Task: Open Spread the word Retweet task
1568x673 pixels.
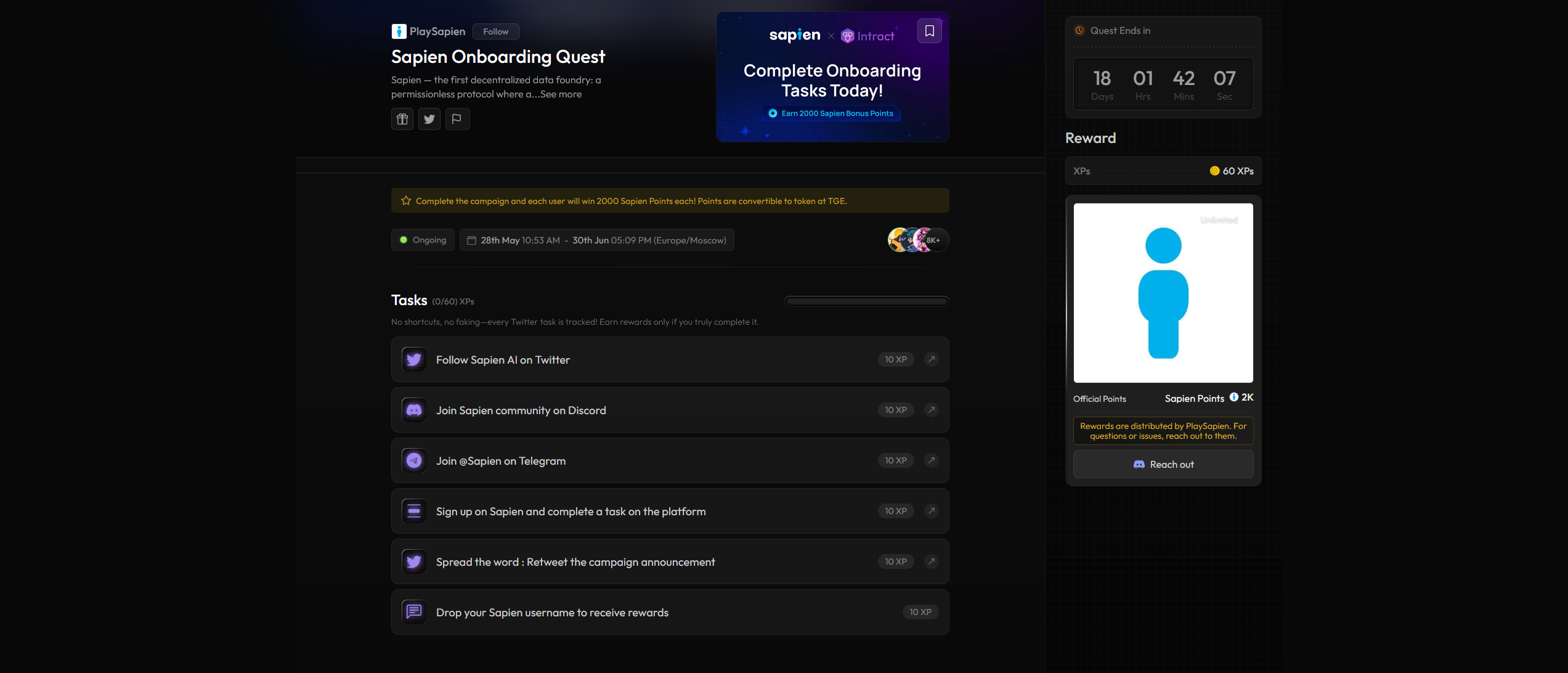Action: pos(670,561)
